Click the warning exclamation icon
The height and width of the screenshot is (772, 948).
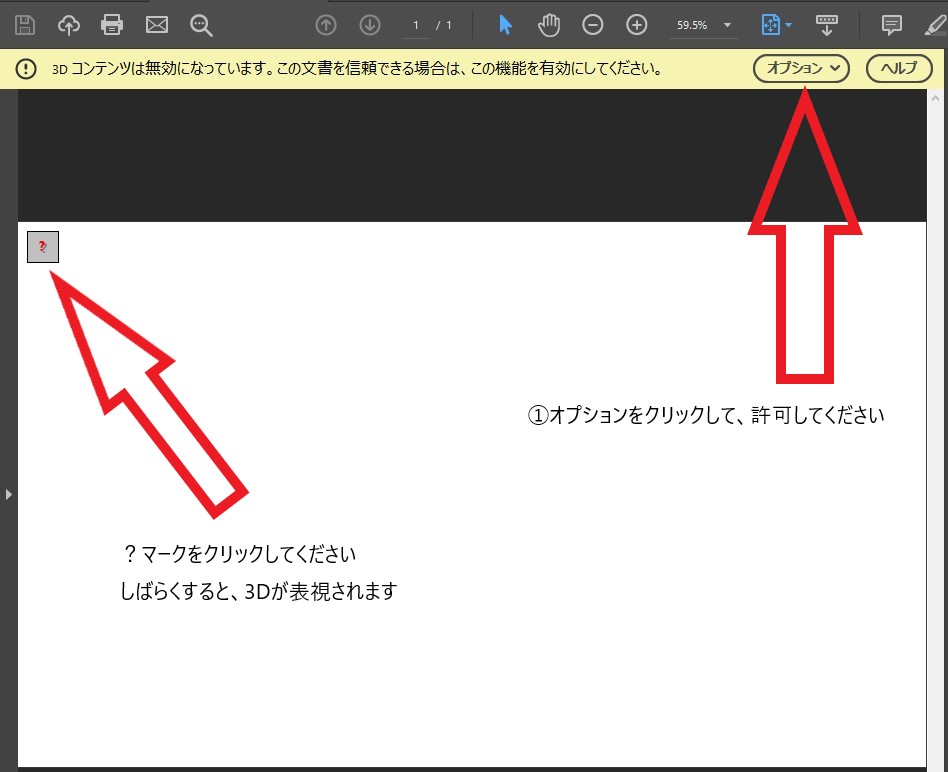(26, 68)
